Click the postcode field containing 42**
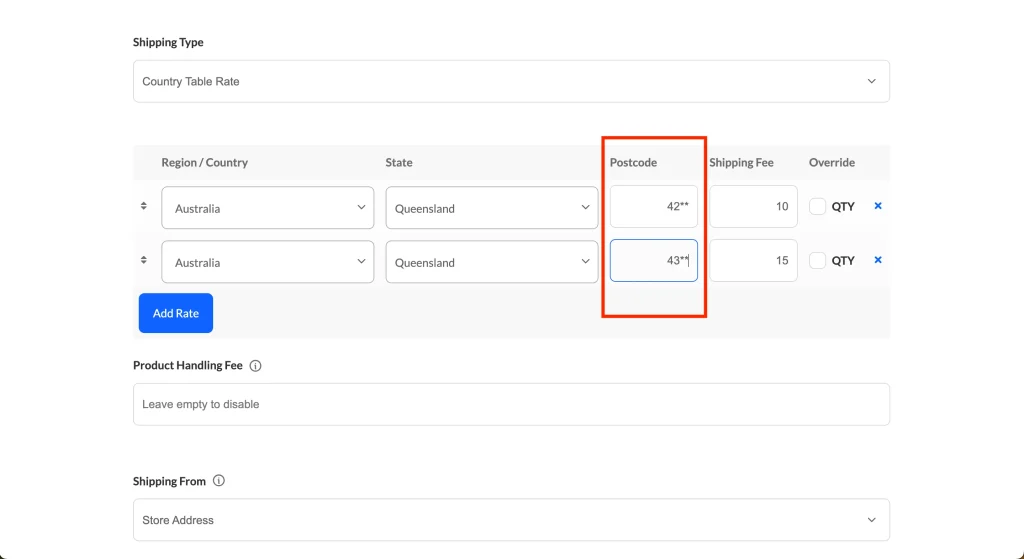Image resolution: width=1024 pixels, height=559 pixels. 653,207
